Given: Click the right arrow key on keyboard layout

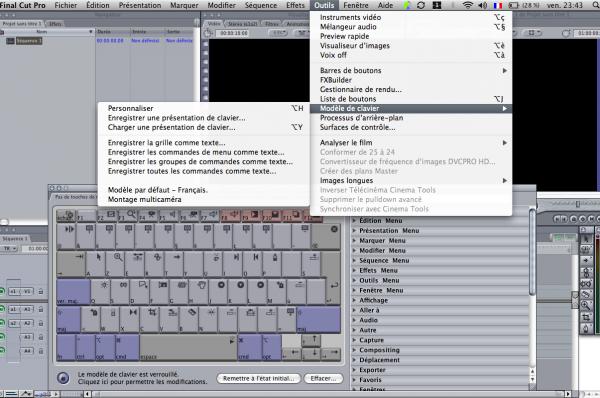Looking at the screenshot, I should [x=331, y=354].
